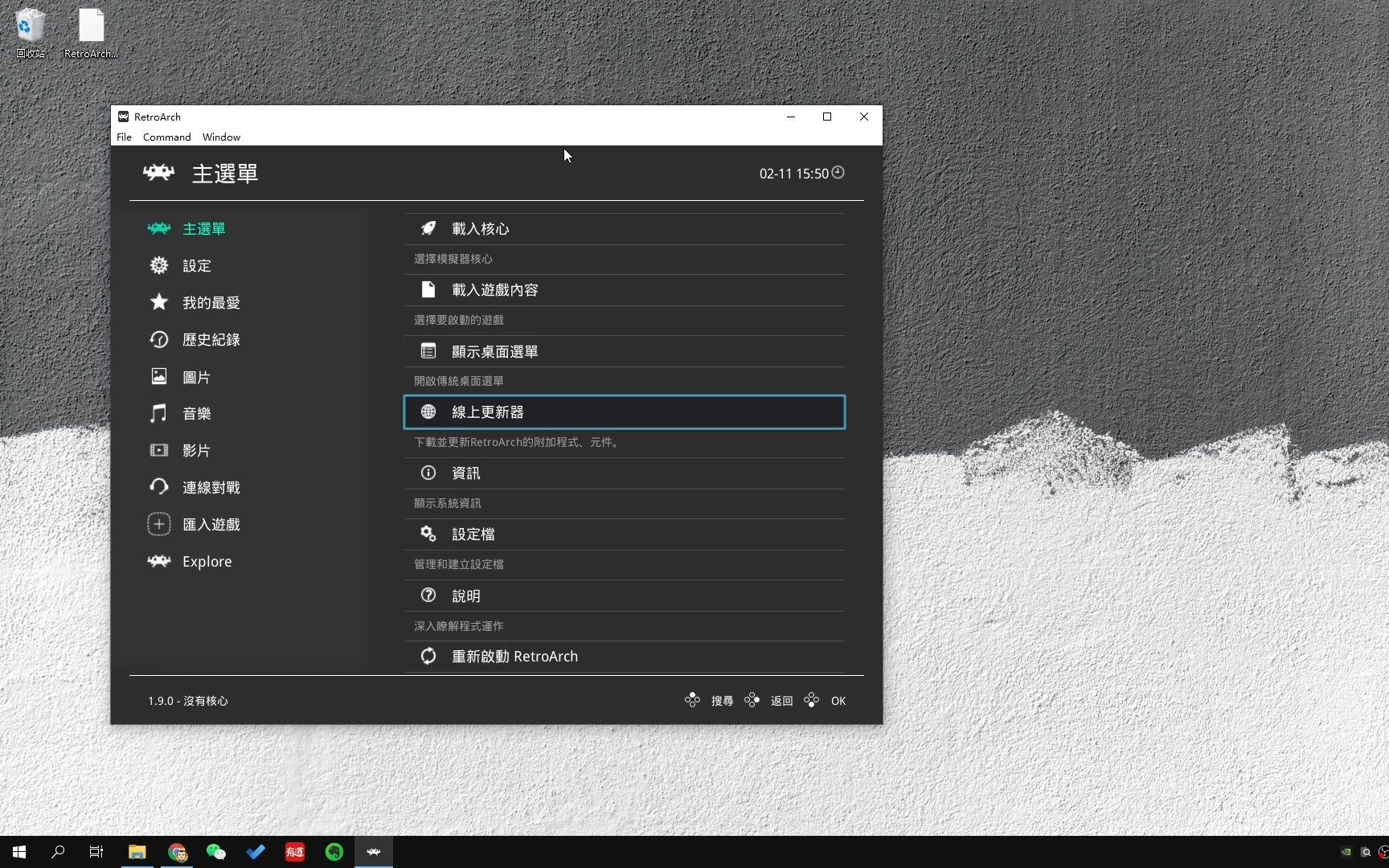Click the invader icon beside Explore
The width and height of the screenshot is (1389, 868).
pos(159,561)
